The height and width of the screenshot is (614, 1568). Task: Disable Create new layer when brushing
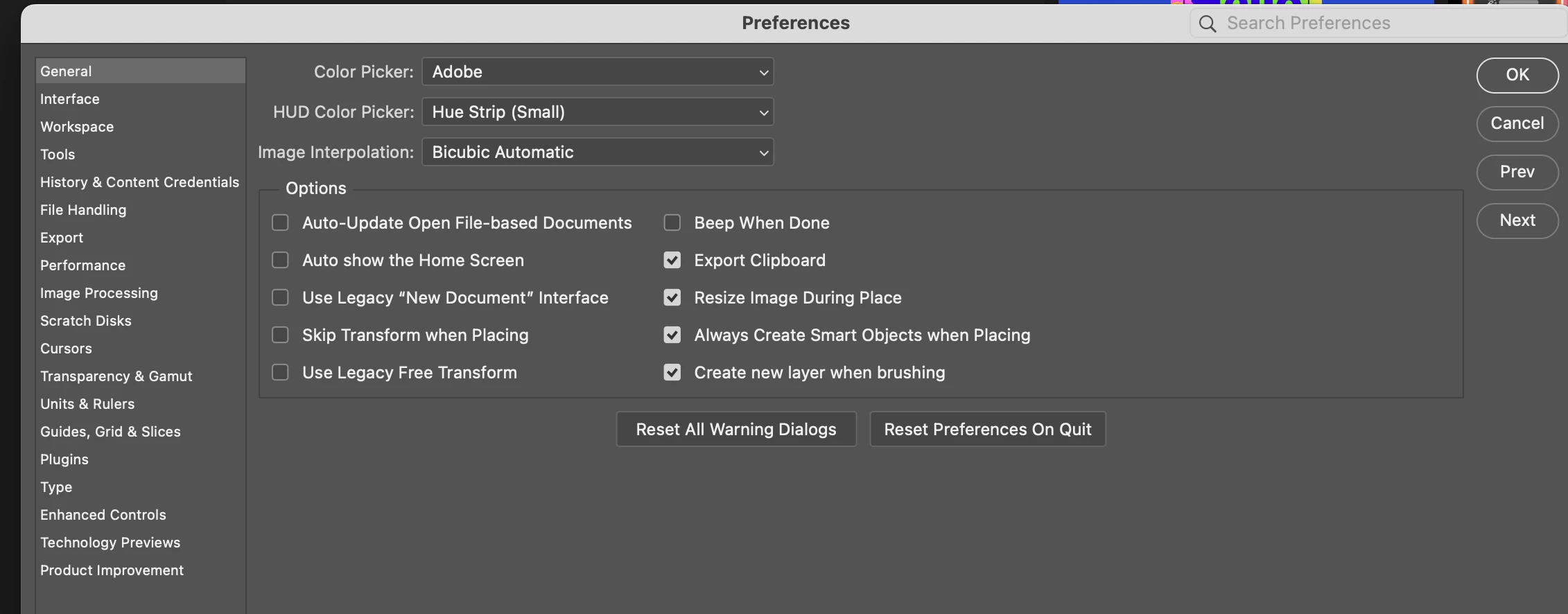click(672, 372)
